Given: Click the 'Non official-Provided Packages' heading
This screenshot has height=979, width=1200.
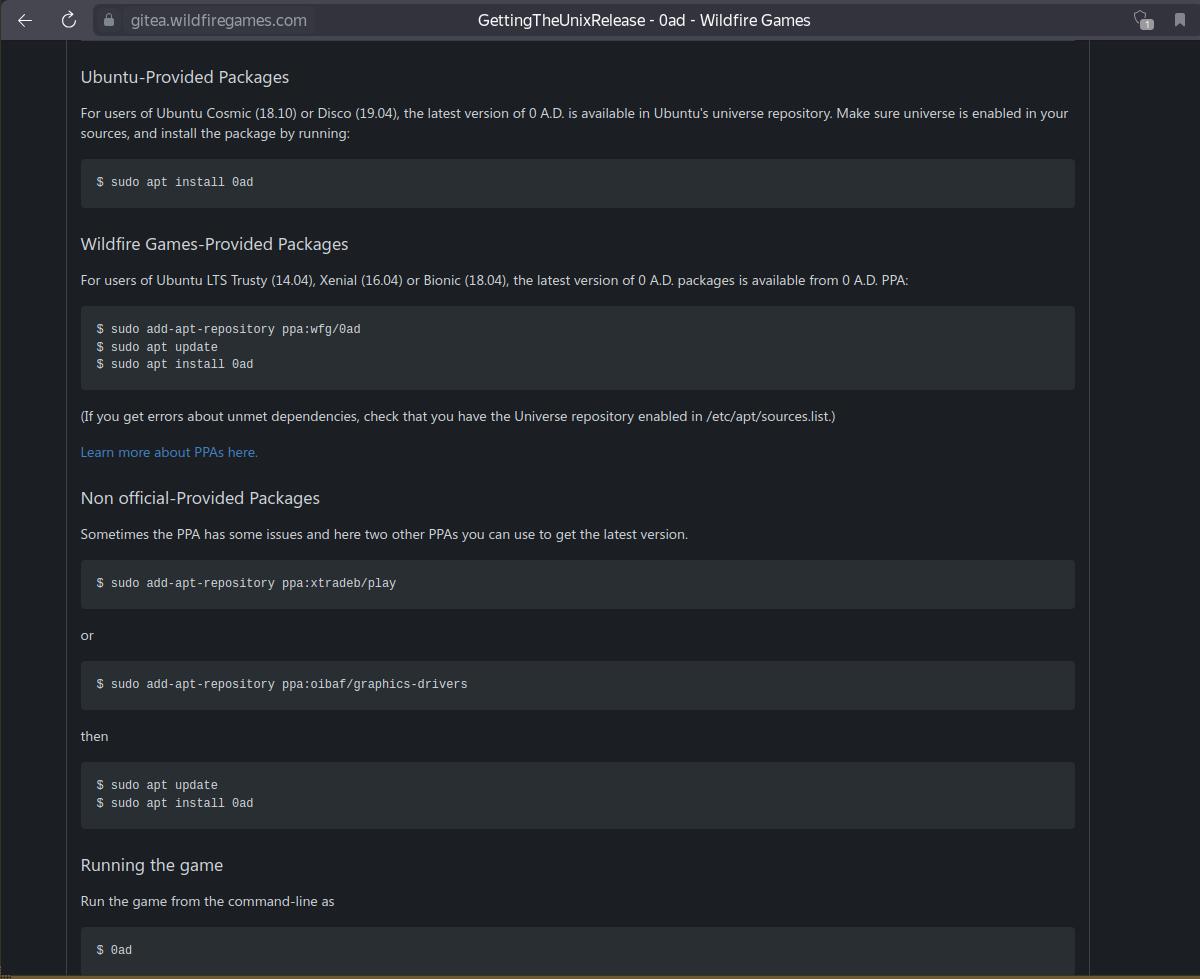Looking at the screenshot, I should pyautogui.click(x=200, y=498).
